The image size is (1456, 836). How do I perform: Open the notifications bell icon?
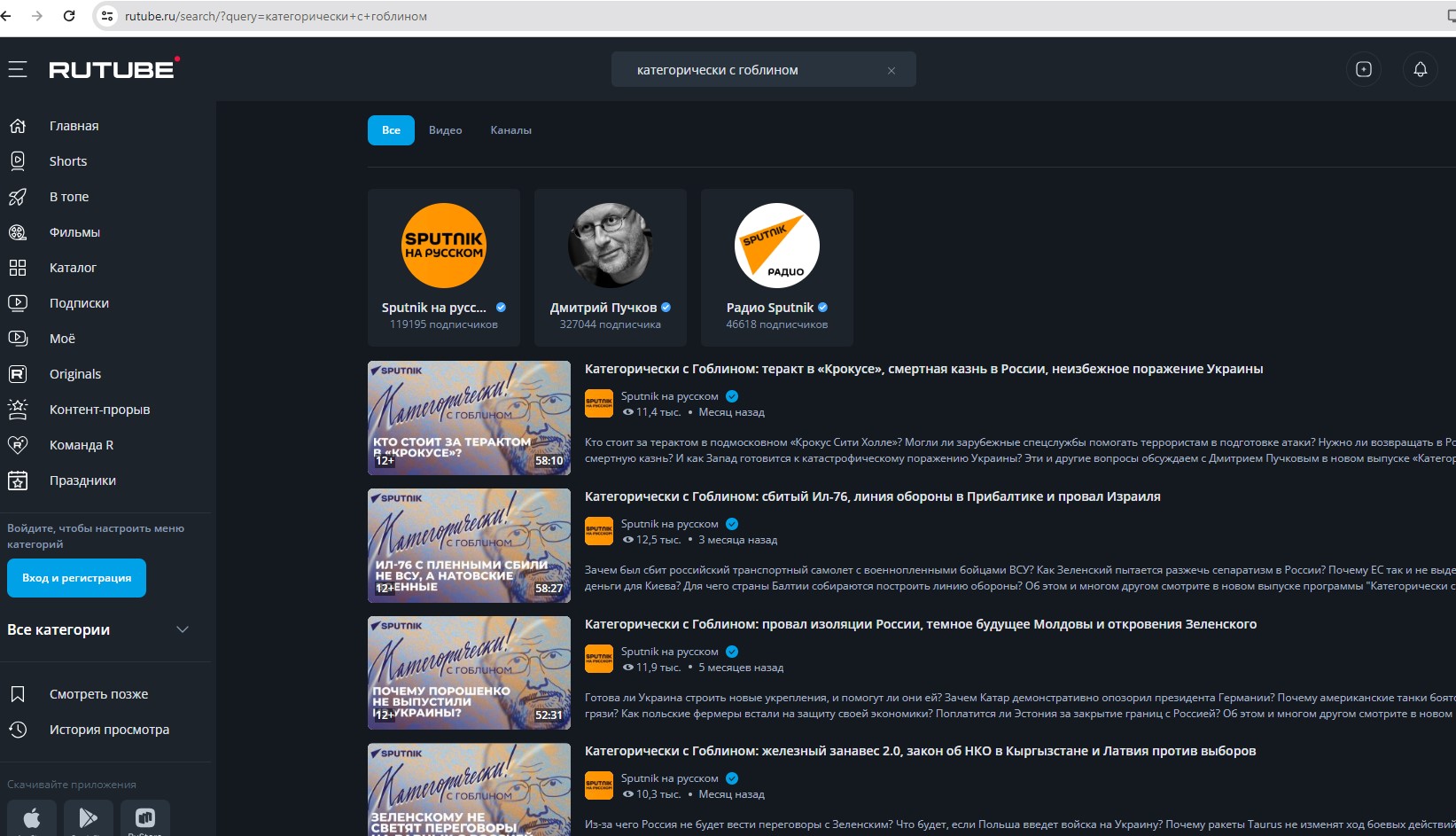[x=1421, y=69]
